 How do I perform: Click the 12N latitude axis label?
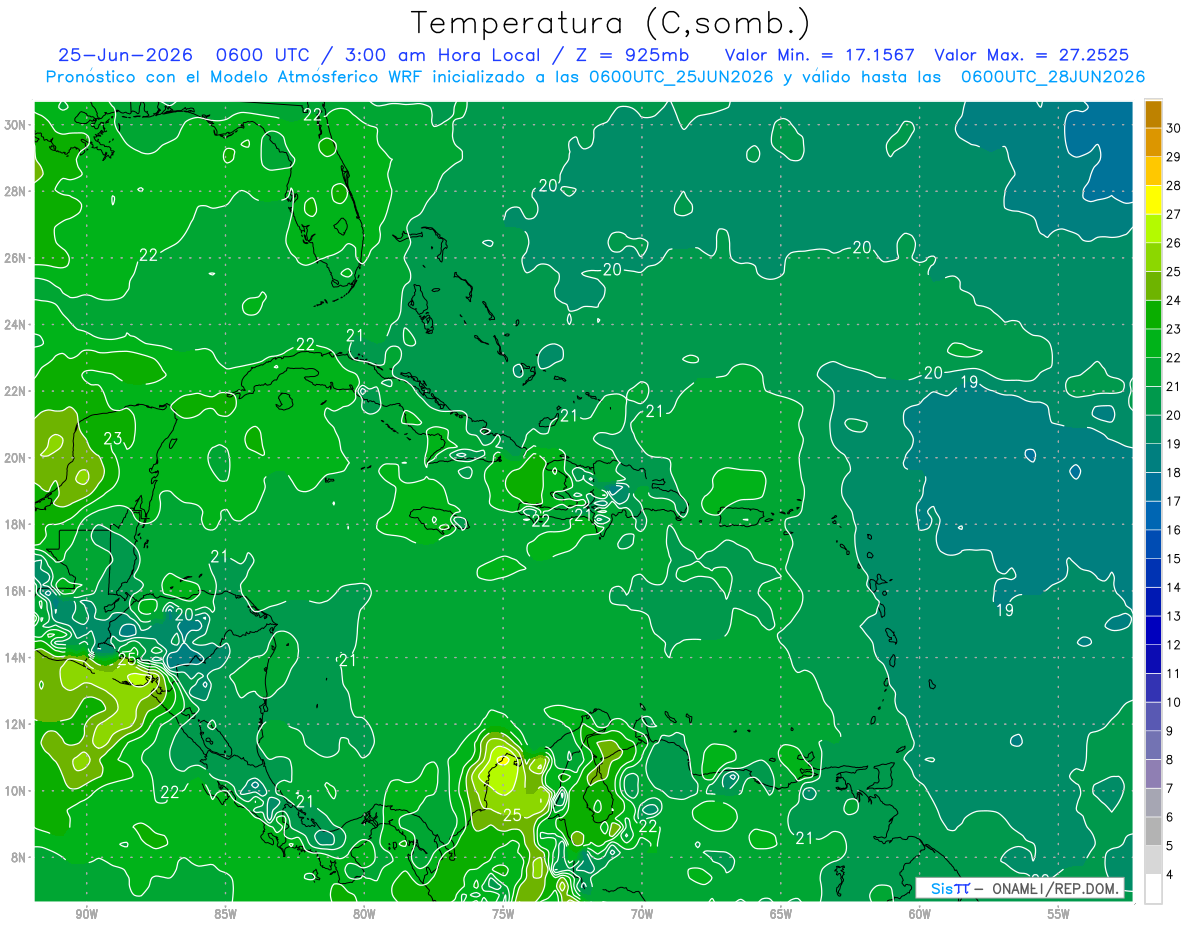pos(16,724)
